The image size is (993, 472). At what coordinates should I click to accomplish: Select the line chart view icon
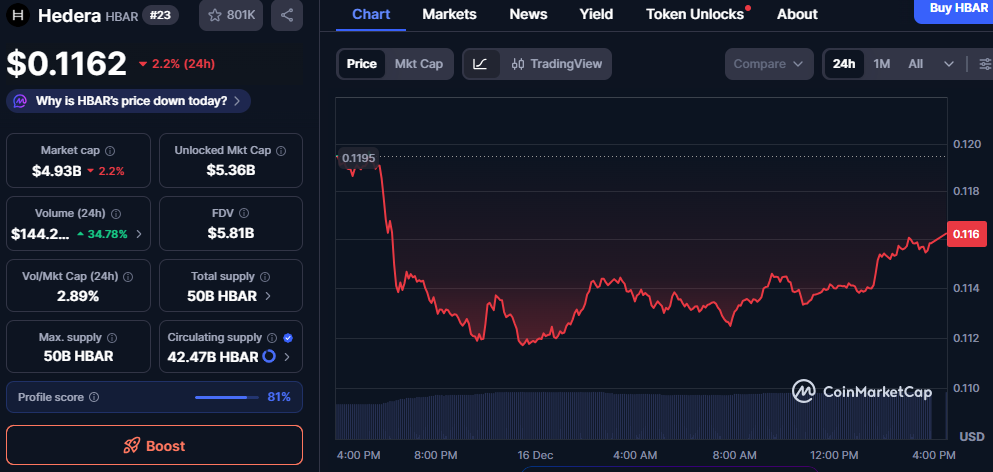[481, 64]
